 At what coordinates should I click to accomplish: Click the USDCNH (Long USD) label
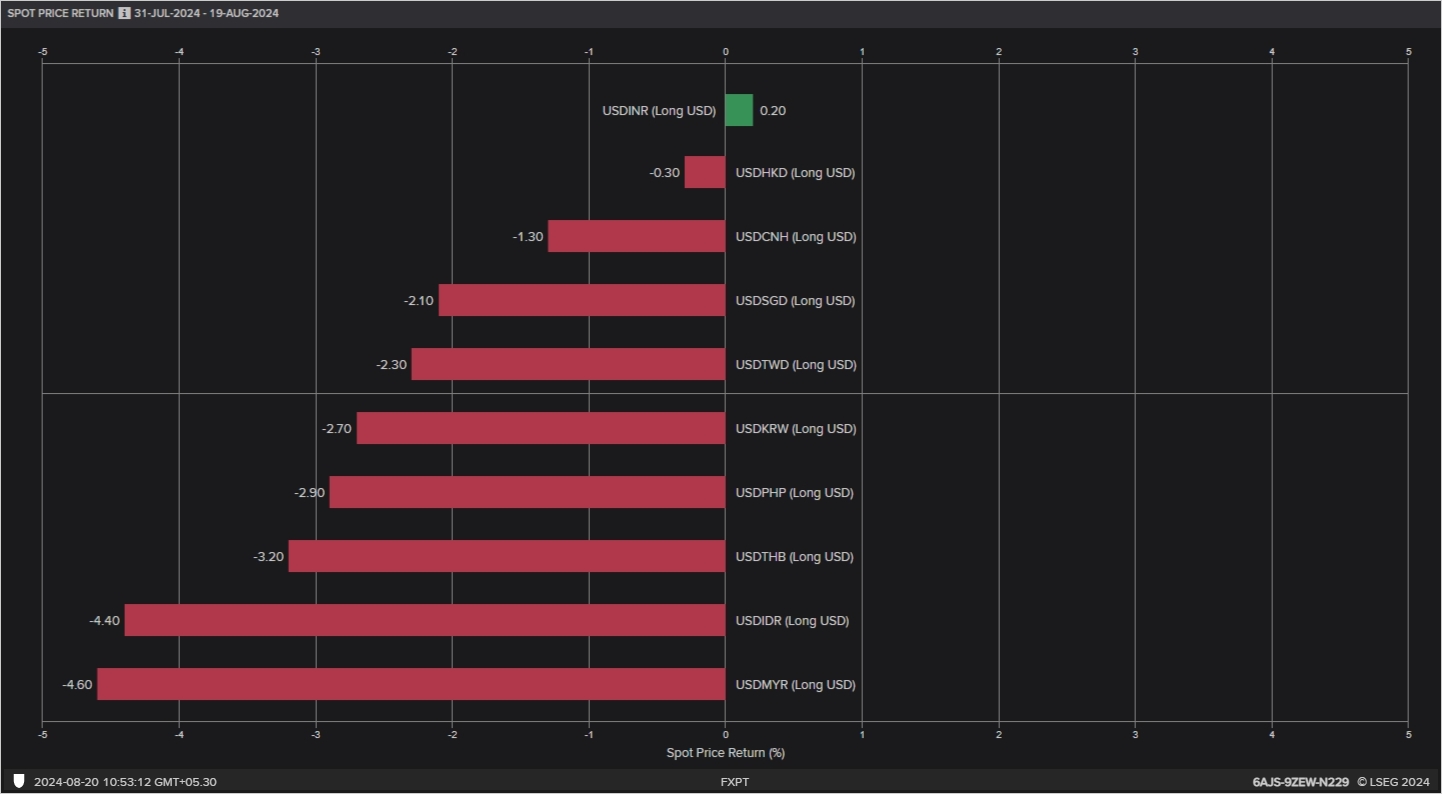click(x=795, y=237)
